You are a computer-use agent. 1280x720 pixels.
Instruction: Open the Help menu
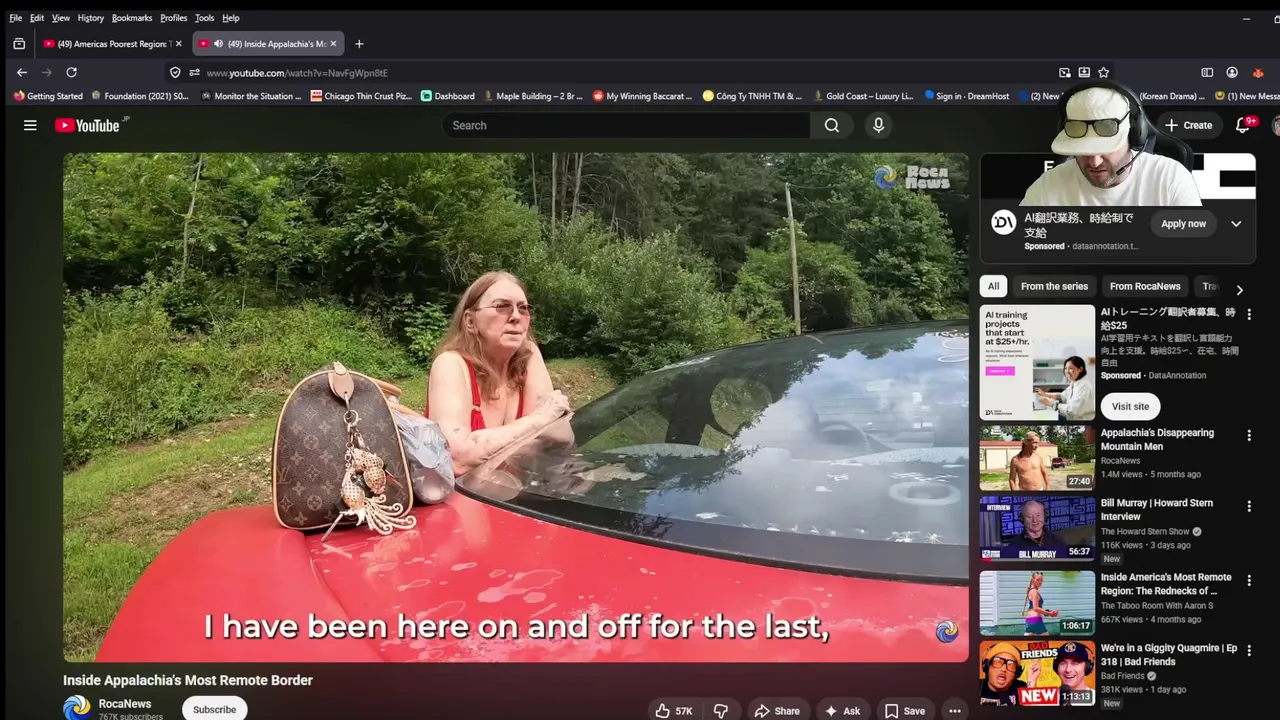point(231,18)
